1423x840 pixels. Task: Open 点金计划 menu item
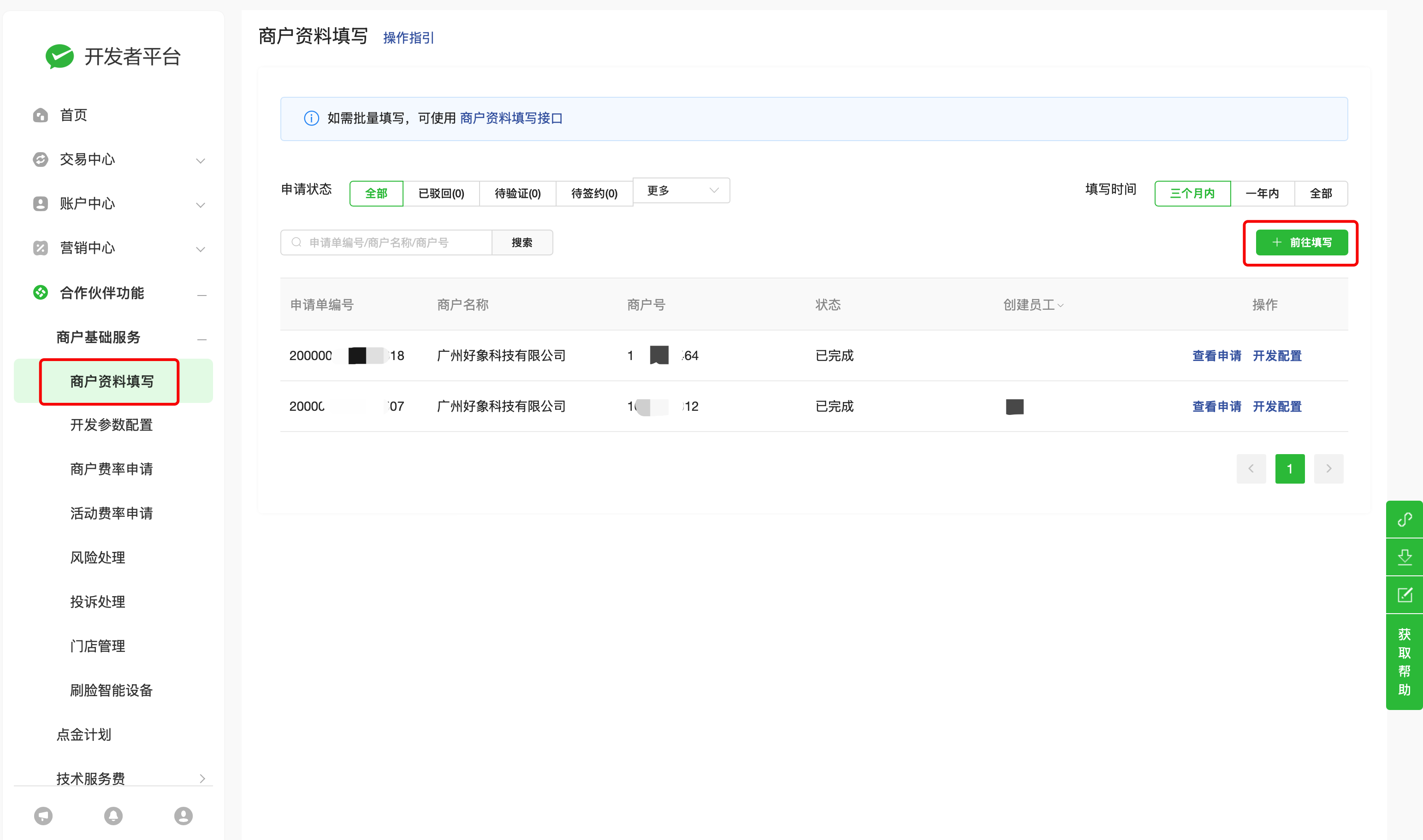(x=84, y=735)
